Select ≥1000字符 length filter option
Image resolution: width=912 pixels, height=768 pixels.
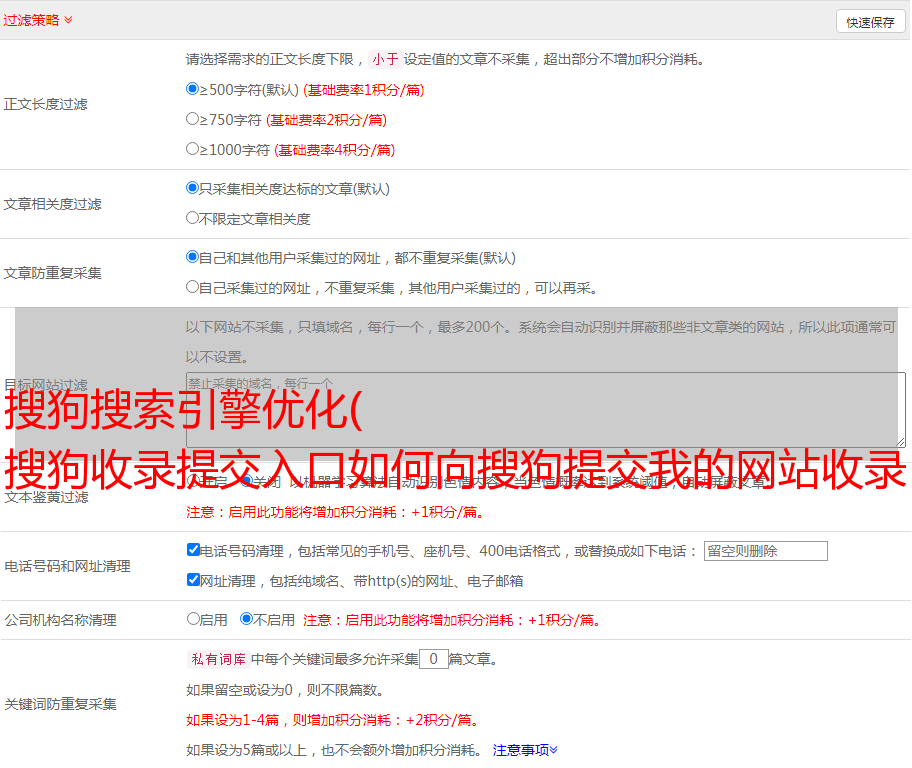pos(192,148)
